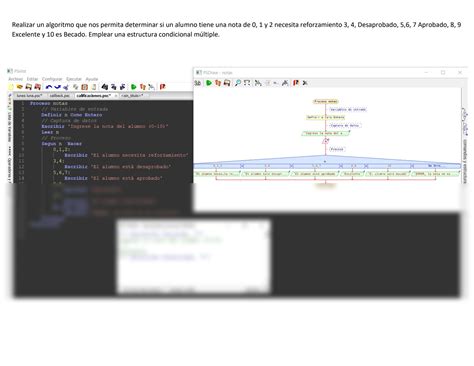Click the save icon in the PSDraw toolbar

[x=227, y=83]
